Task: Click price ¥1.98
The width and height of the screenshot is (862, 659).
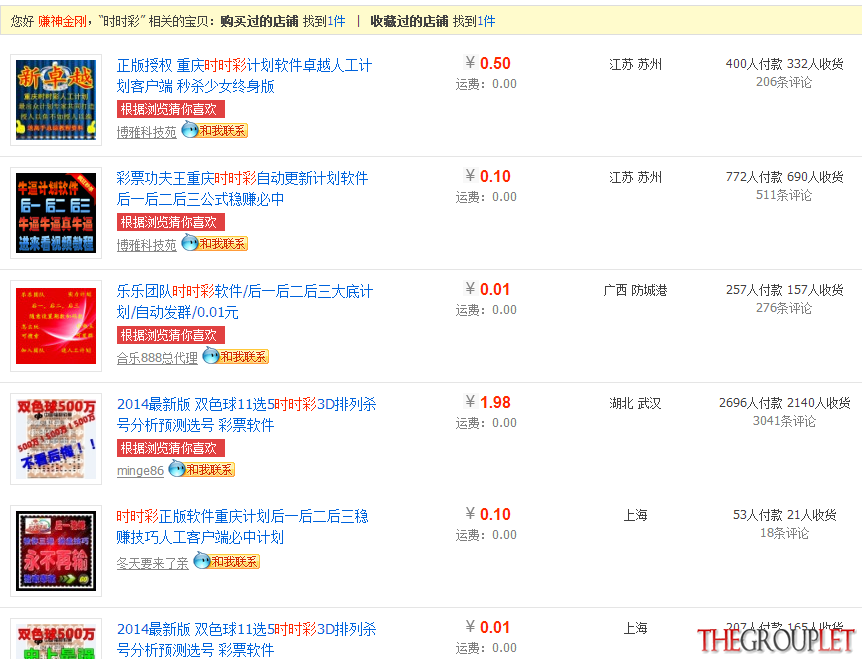Action: [x=488, y=402]
